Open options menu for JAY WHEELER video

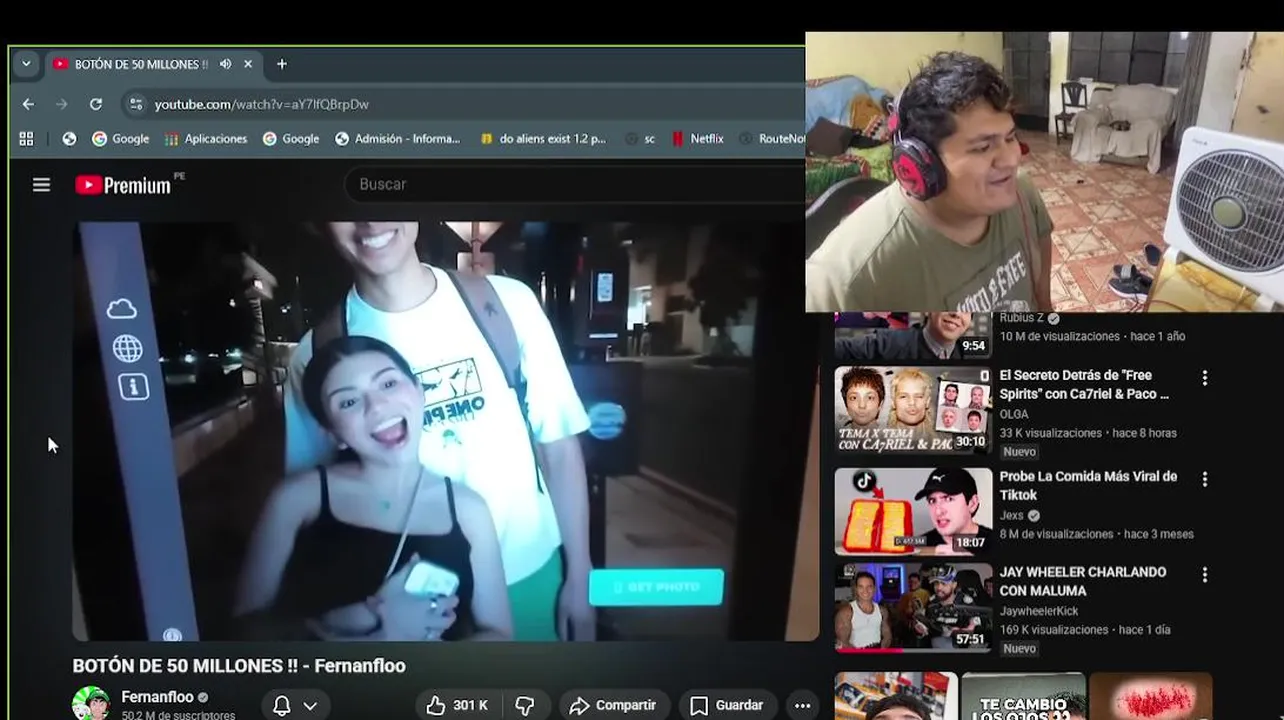1204,574
